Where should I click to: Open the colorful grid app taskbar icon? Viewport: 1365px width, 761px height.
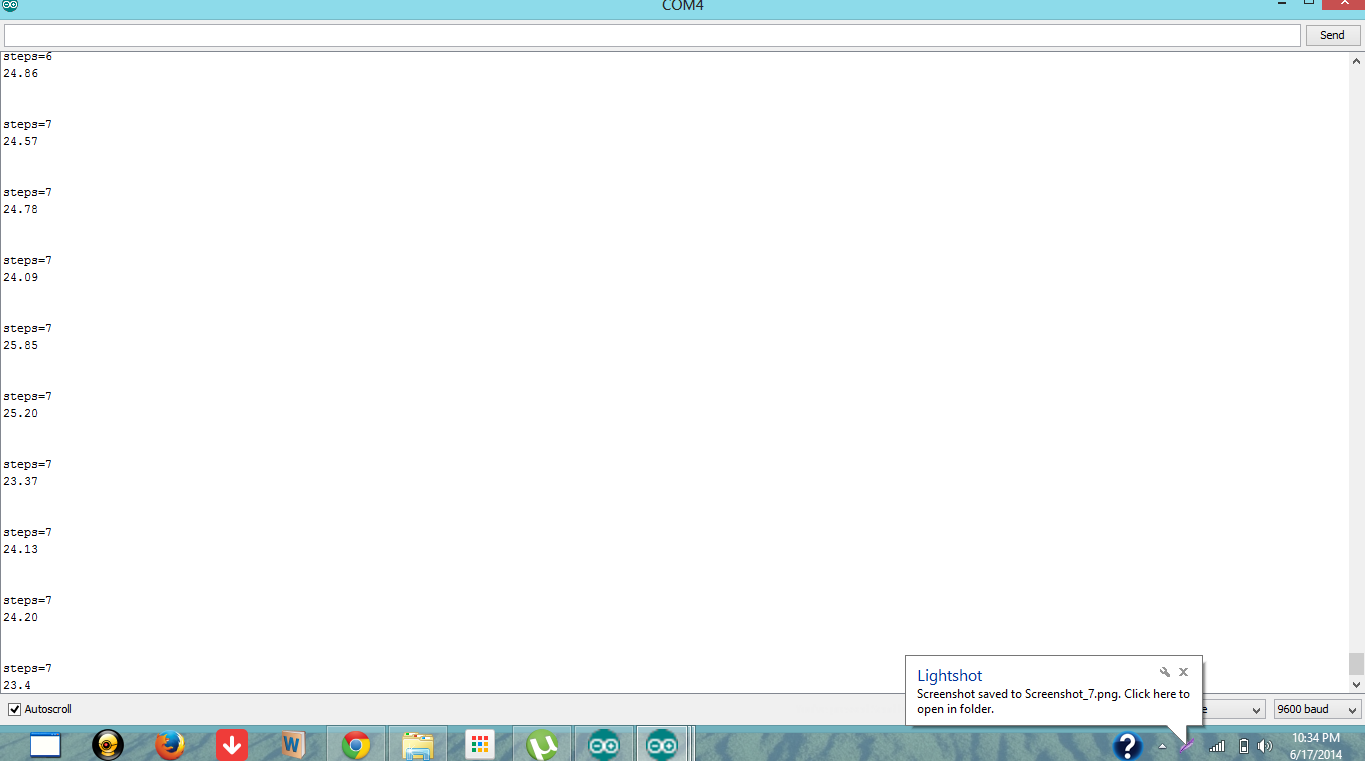click(x=480, y=745)
